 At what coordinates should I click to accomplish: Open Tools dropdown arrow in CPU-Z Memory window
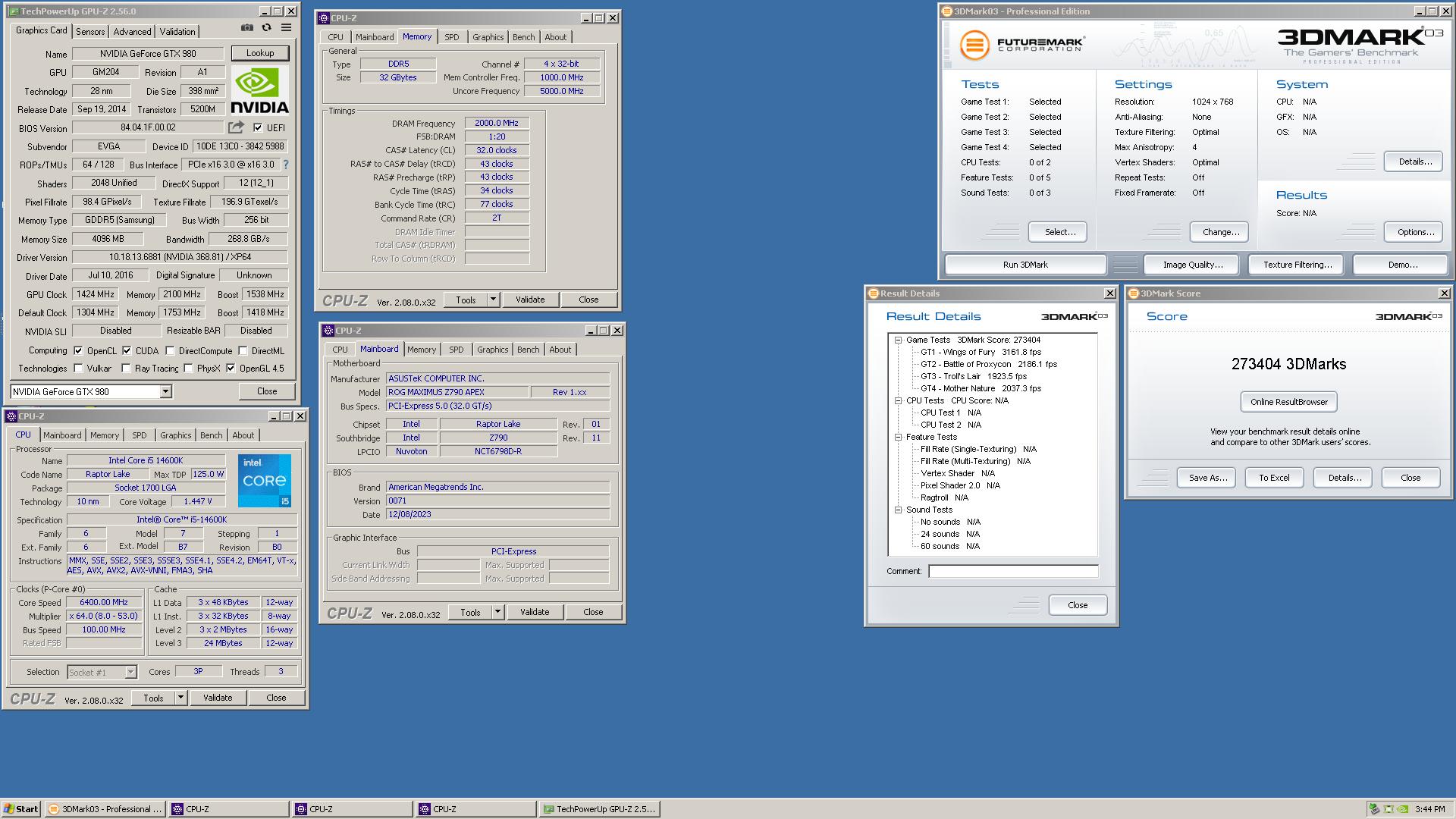493,300
